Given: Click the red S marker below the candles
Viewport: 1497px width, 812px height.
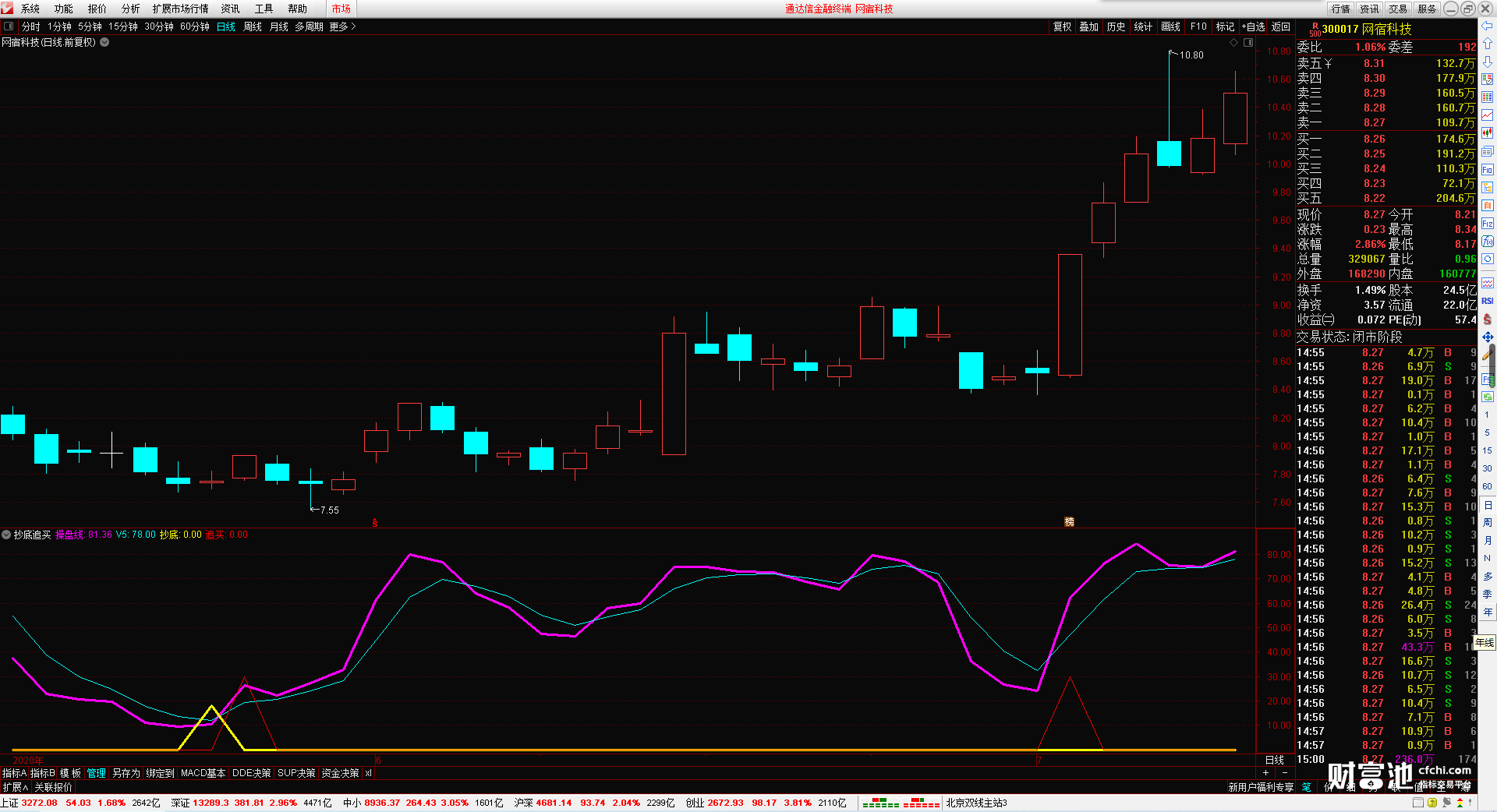Looking at the screenshot, I should (375, 523).
